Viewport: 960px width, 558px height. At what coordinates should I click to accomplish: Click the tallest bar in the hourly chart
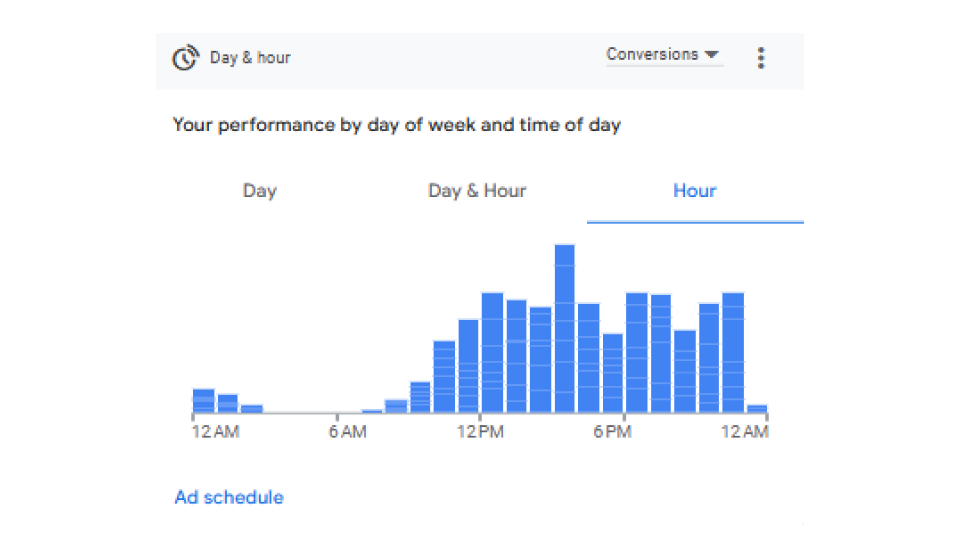564,328
